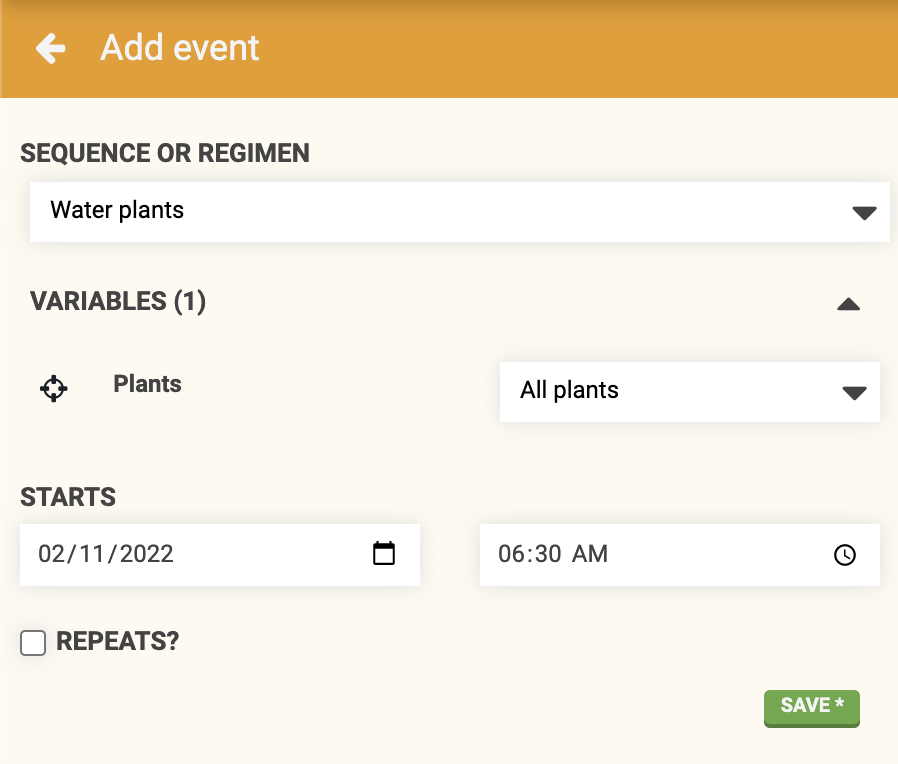The width and height of the screenshot is (898, 764).
Task: Click the Plants variable label
Action: tap(147, 384)
